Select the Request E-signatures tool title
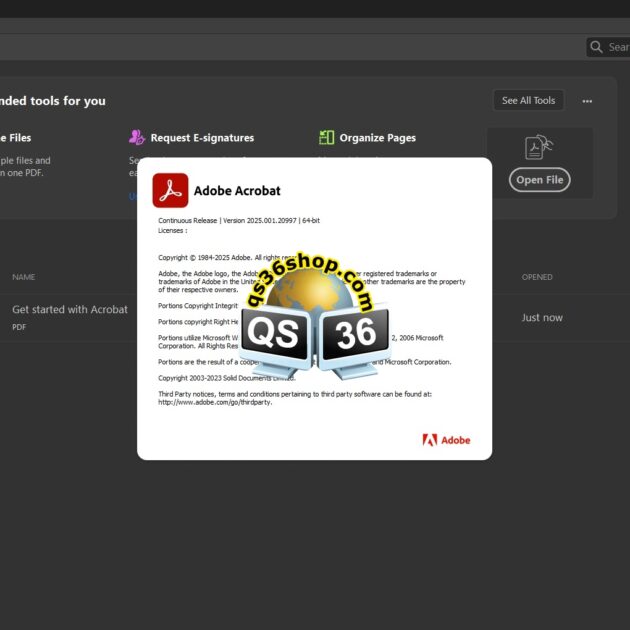The image size is (630, 630). point(202,138)
